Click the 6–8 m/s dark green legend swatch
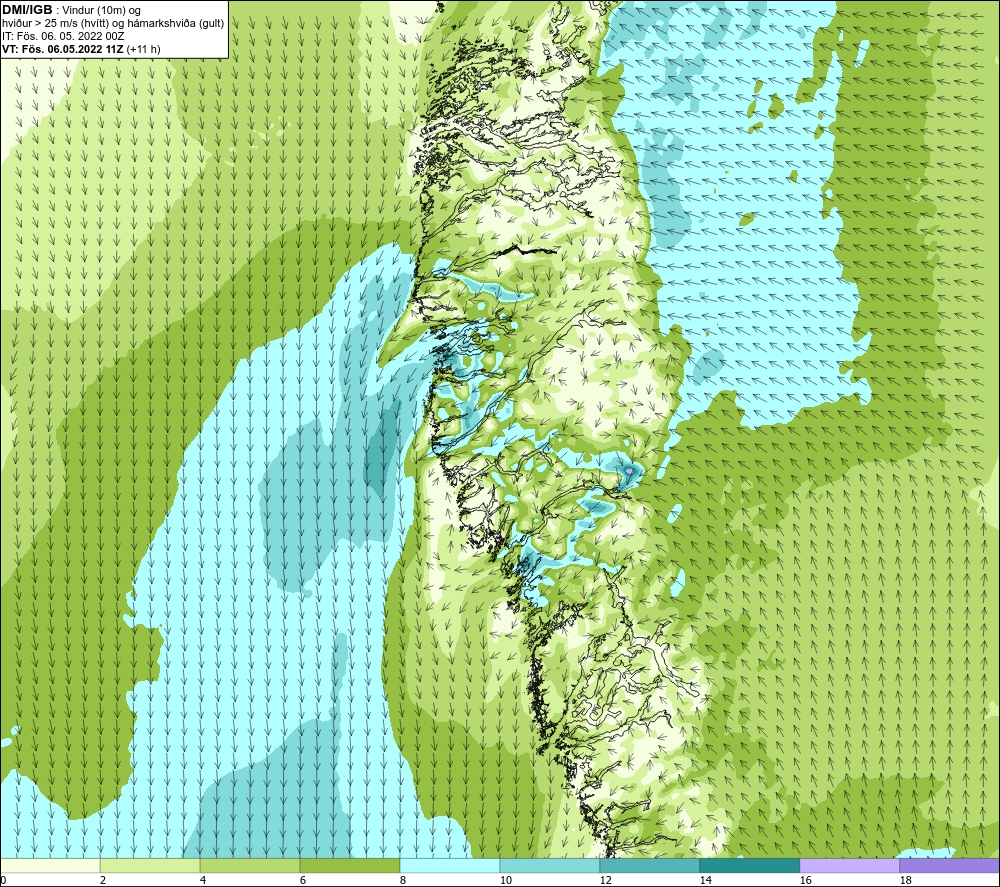The image size is (1000, 887). point(349,865)
